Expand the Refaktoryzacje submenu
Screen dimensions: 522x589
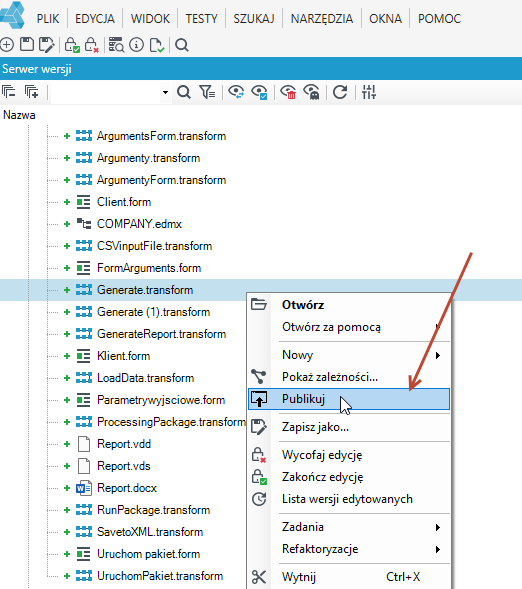(x=349, y=549)
